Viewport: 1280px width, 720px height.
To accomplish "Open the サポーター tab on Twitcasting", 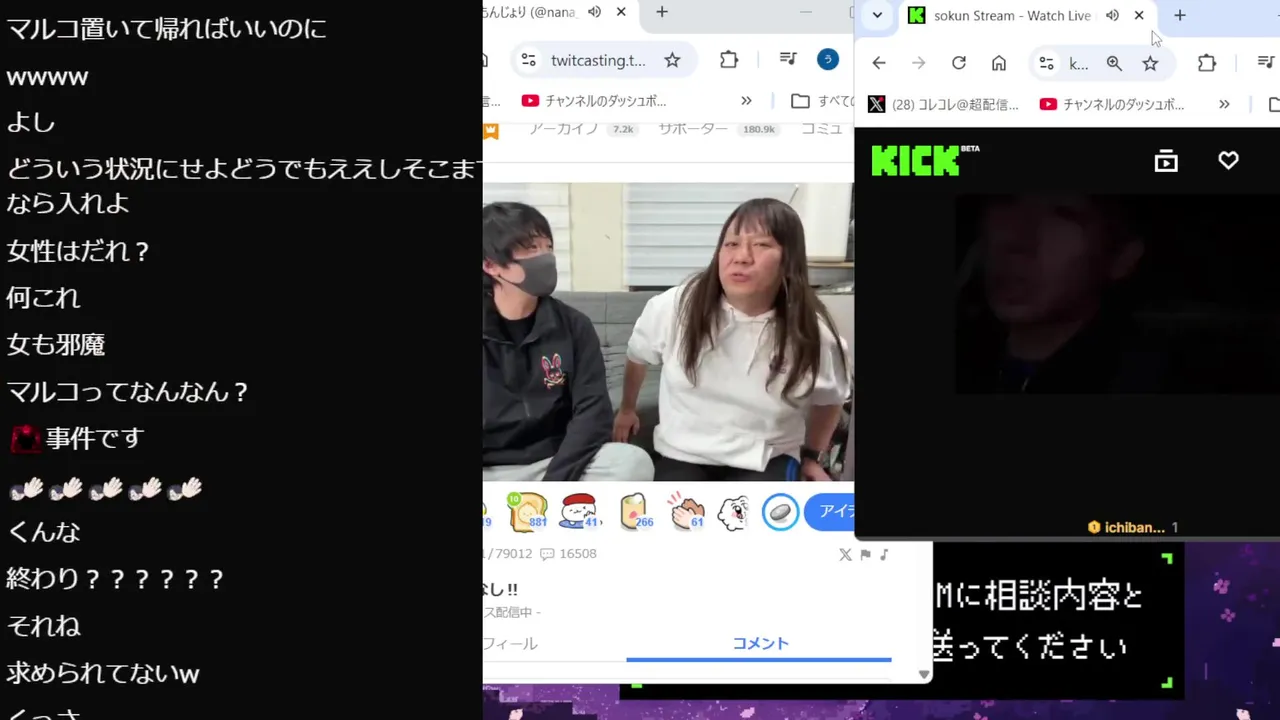I will pos(717,129).
